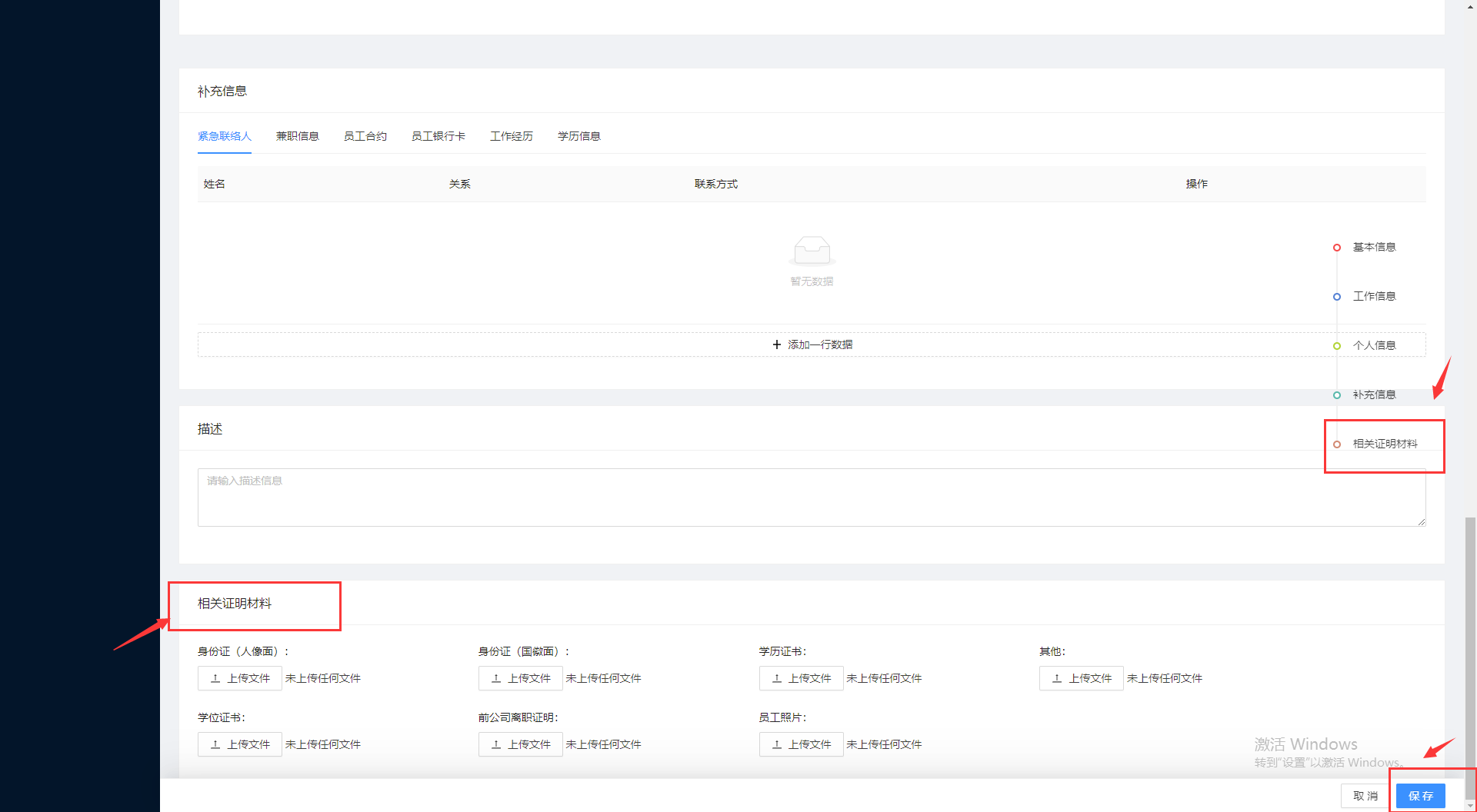This screenshot has width=1477, height=812.
Task: Click upload icon under 其他
Action: tap(1057, 678)
